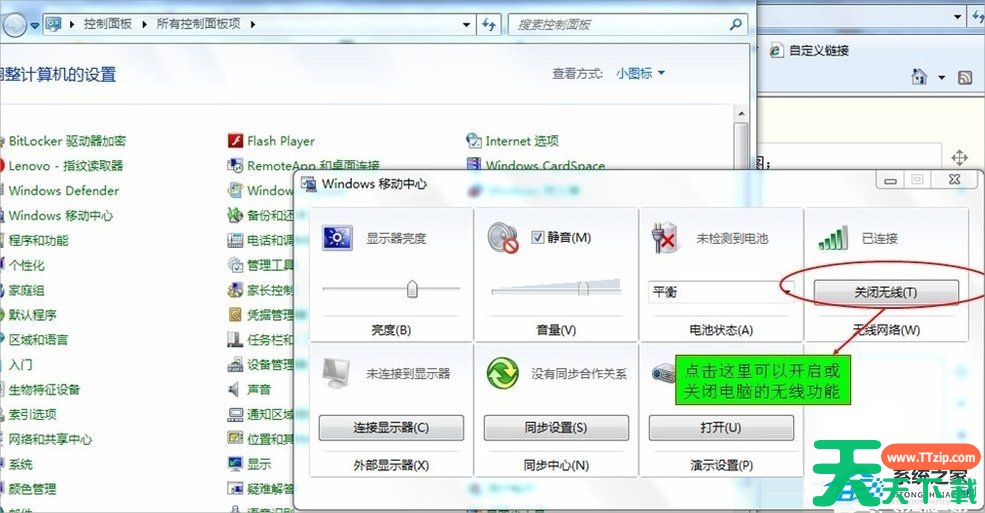Expand the 小图标 view mode dropdown
The width and height of the screenshot is (985, 513).
point(661,73)
